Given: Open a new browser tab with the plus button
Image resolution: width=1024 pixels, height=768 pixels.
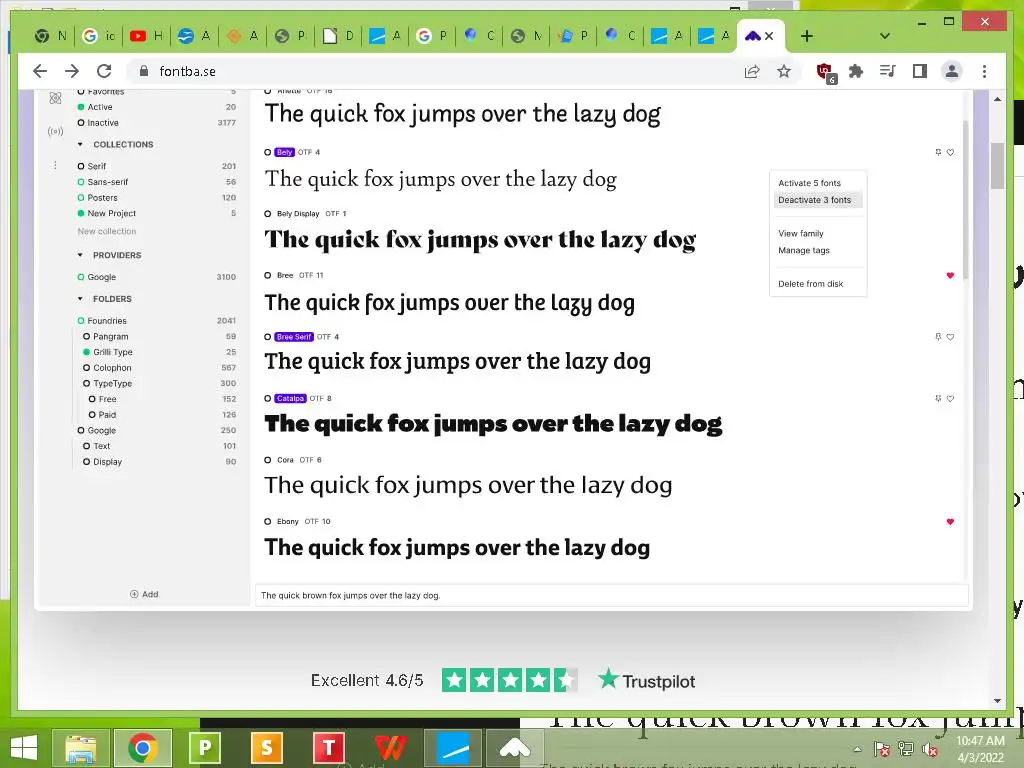Looking at the screenshot, I should (807, 36).
